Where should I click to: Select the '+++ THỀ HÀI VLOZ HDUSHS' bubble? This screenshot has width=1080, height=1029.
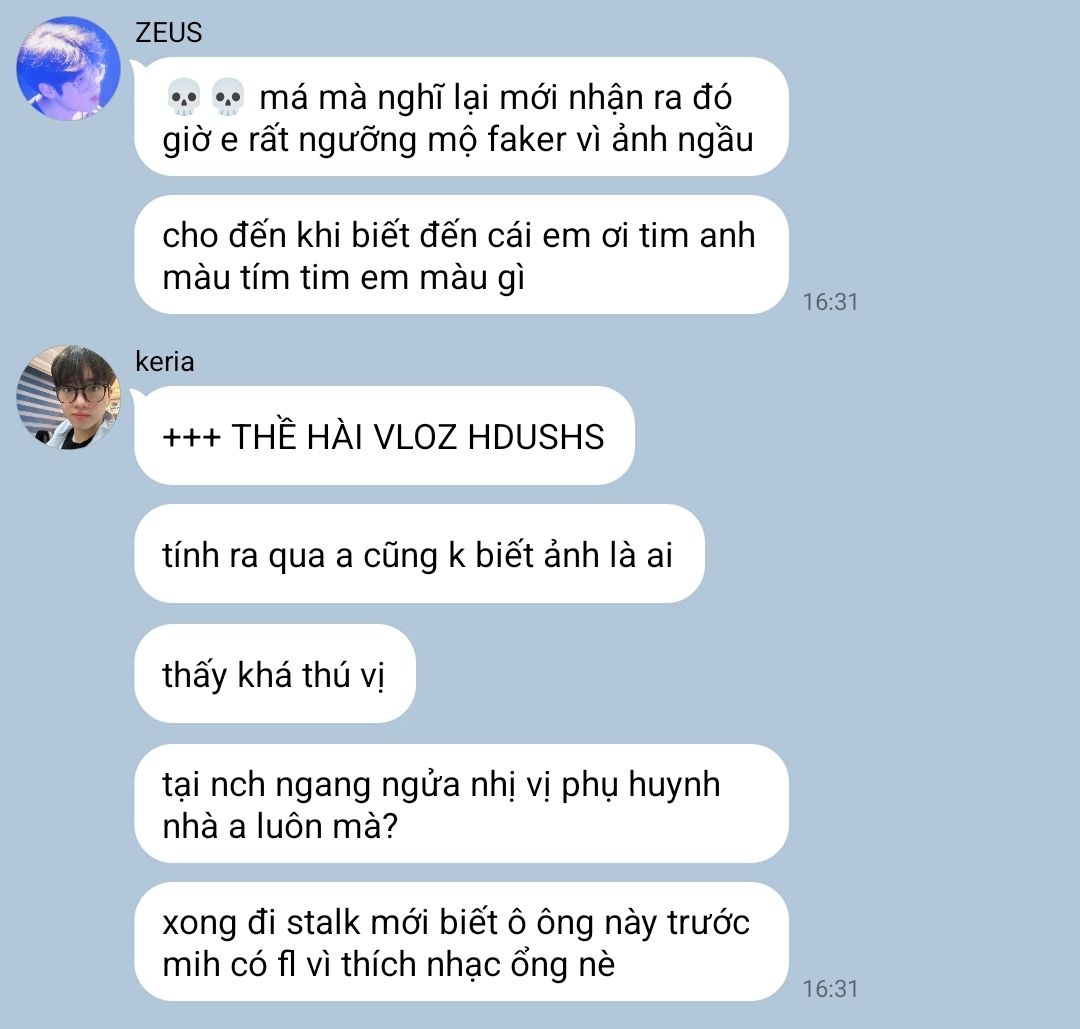384,435
